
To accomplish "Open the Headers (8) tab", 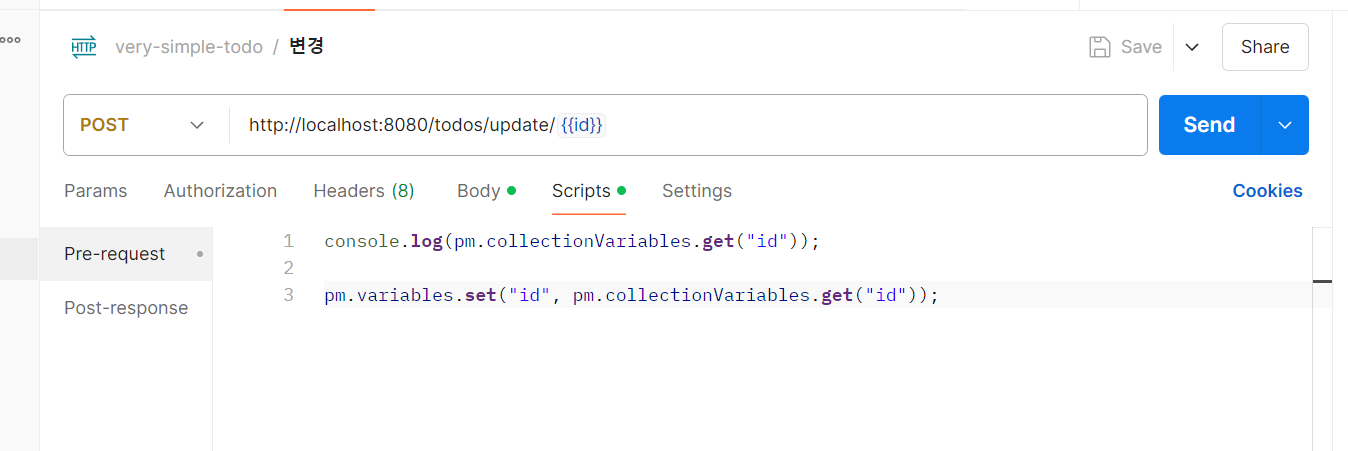I will [364, 191].
